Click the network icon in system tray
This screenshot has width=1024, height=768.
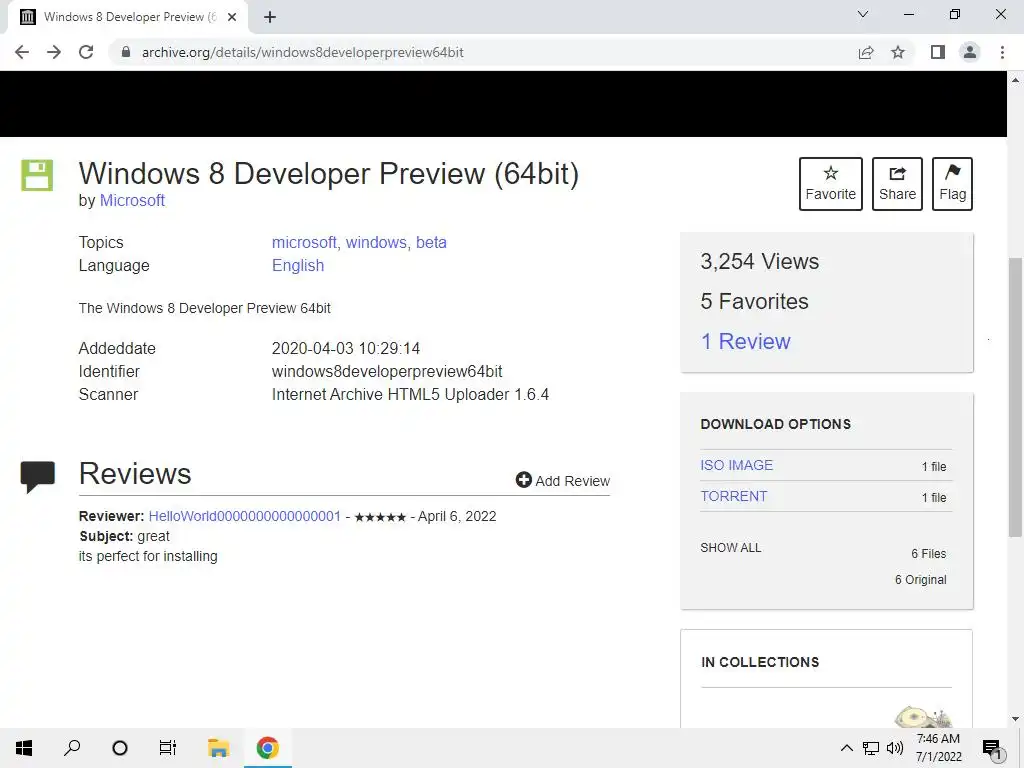[871, 748]
